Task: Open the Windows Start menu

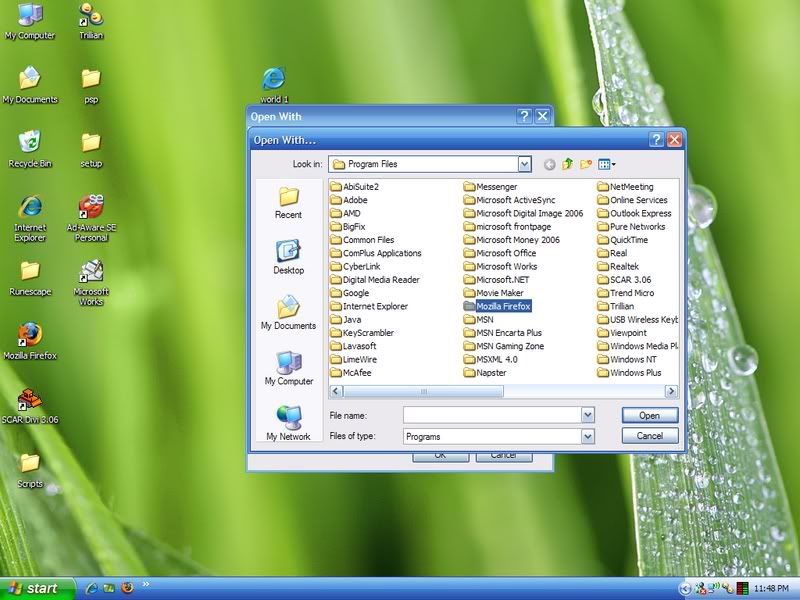Action: click(36, 588)
